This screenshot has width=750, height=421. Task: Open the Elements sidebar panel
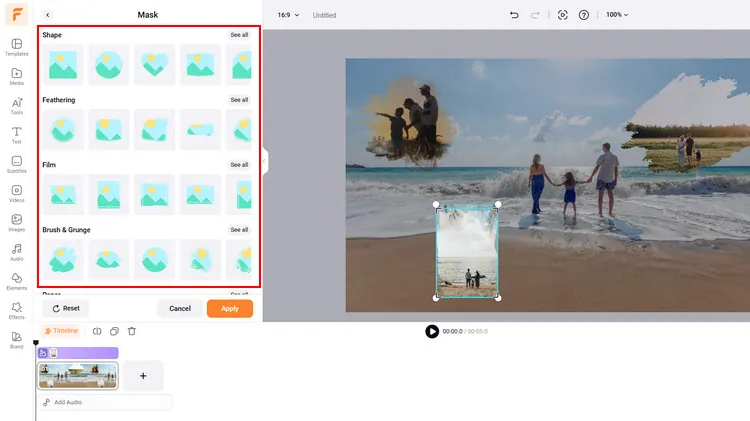[x=17, y=281]
